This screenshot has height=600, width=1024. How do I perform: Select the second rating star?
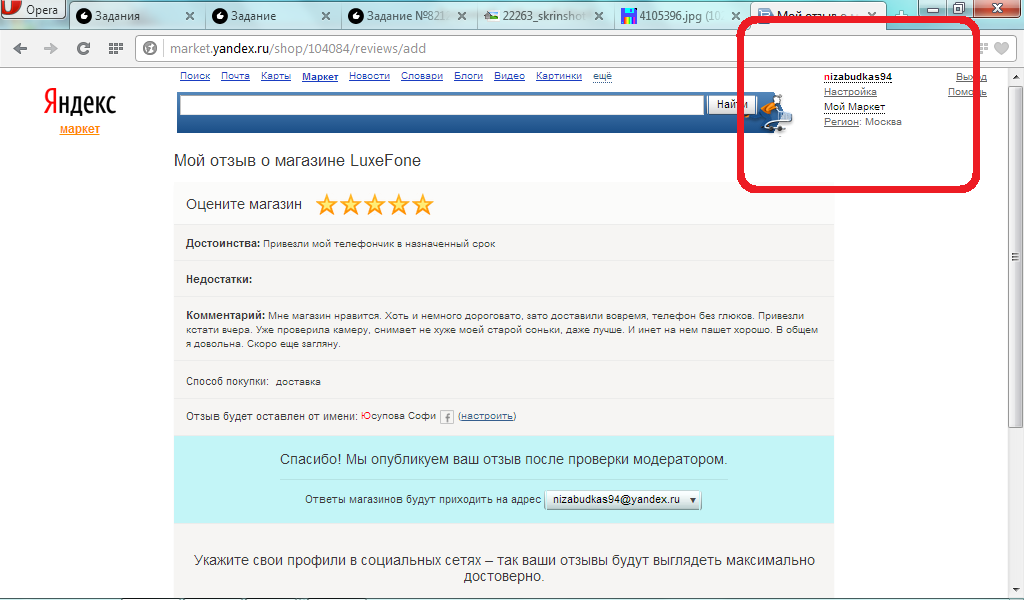coord(351,204)
